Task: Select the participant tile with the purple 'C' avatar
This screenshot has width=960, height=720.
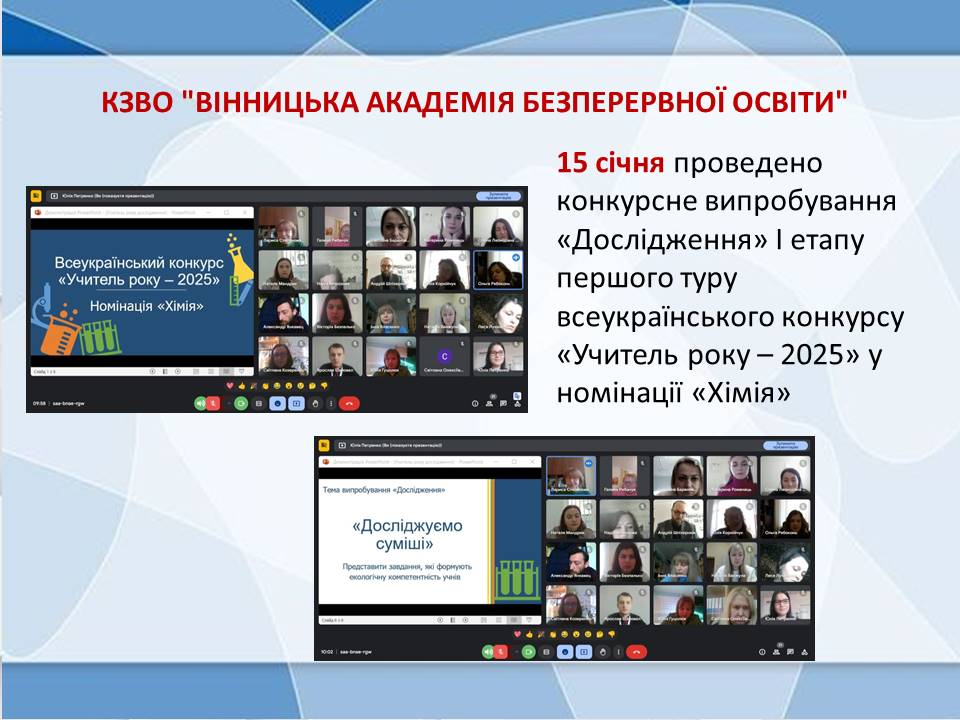Action: [x=443, y=355]
